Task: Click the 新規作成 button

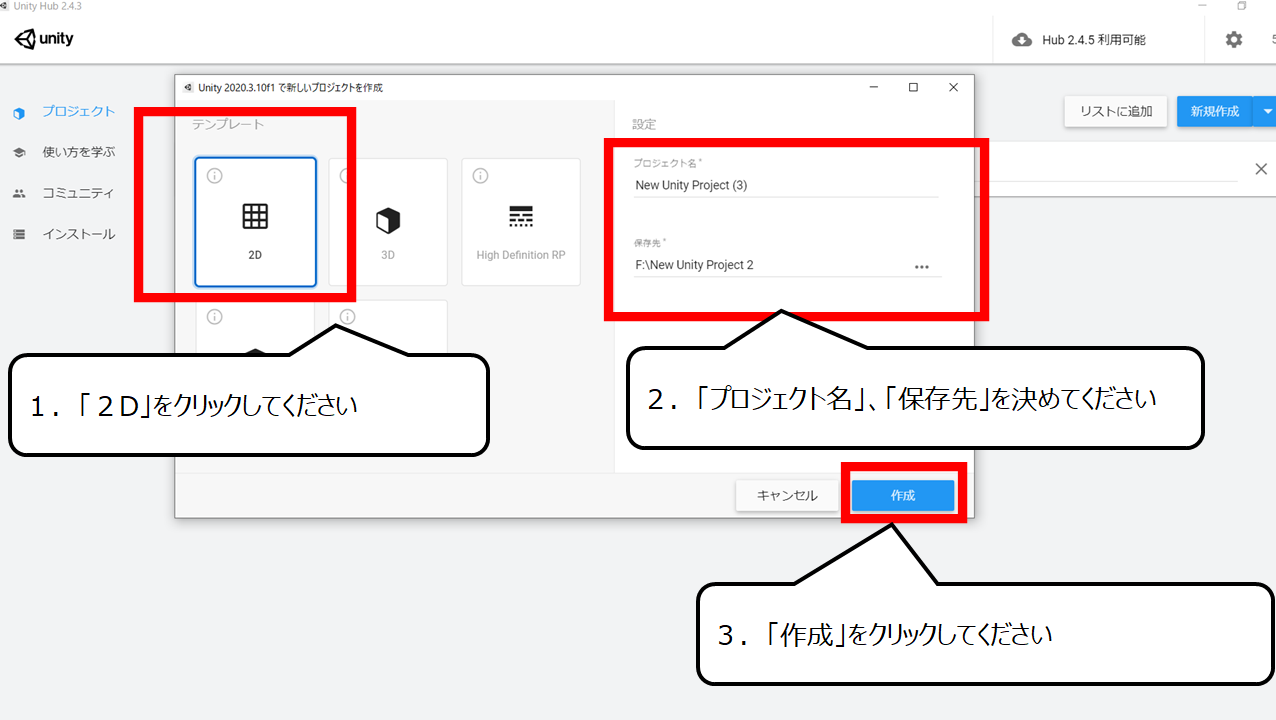Action: [1215, 112]
